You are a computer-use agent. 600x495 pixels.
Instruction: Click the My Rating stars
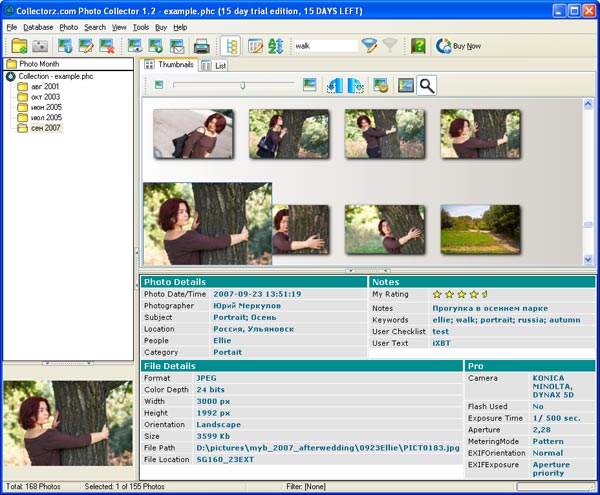tap(459, 295)
